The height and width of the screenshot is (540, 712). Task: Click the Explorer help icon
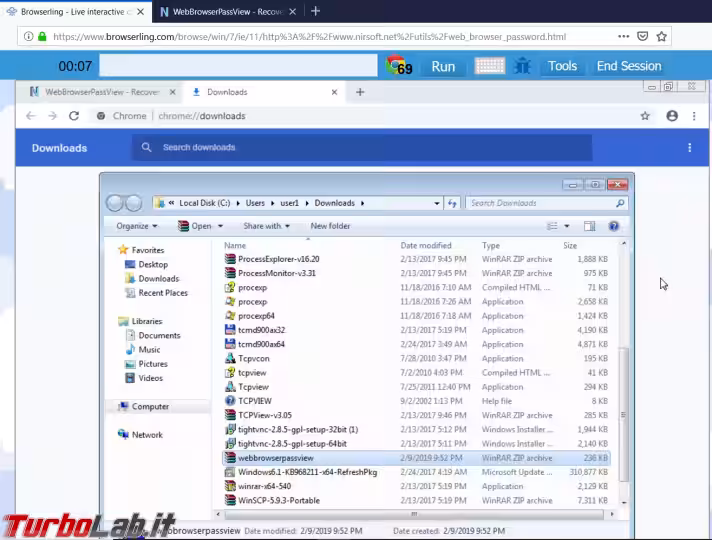(x=613, y=226)
